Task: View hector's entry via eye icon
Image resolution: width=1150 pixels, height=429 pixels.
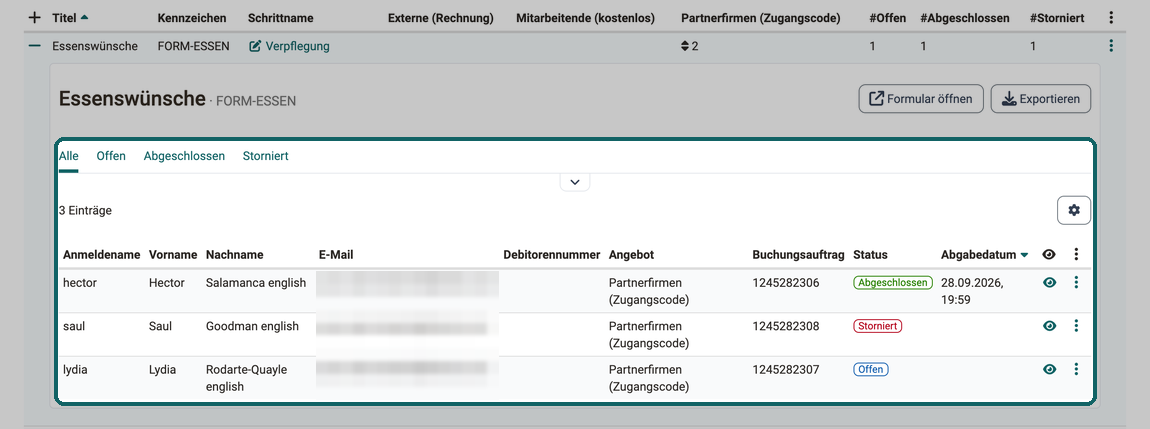Action: 1050,282
